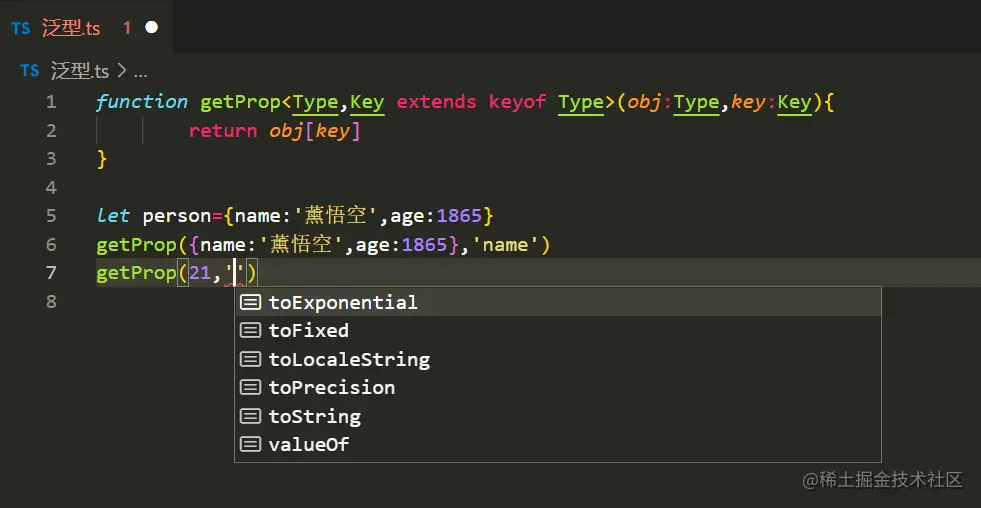Choose the toString suggestion
The image size is (981, 508).
click(x=314, y=416)
